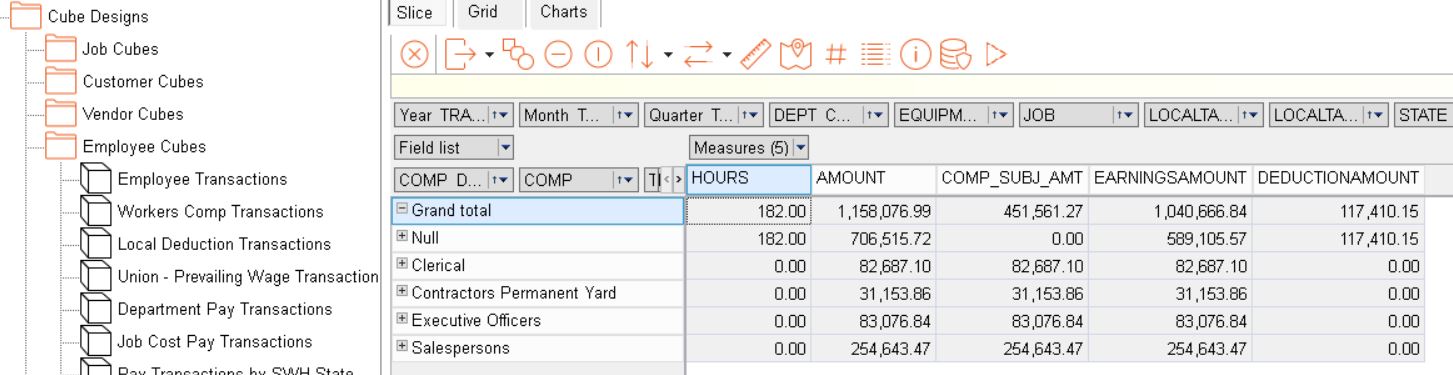Open the Department Pay Transactions cube
The image size is (1453, 375).
pyautogui.click(x=225, y=309)
